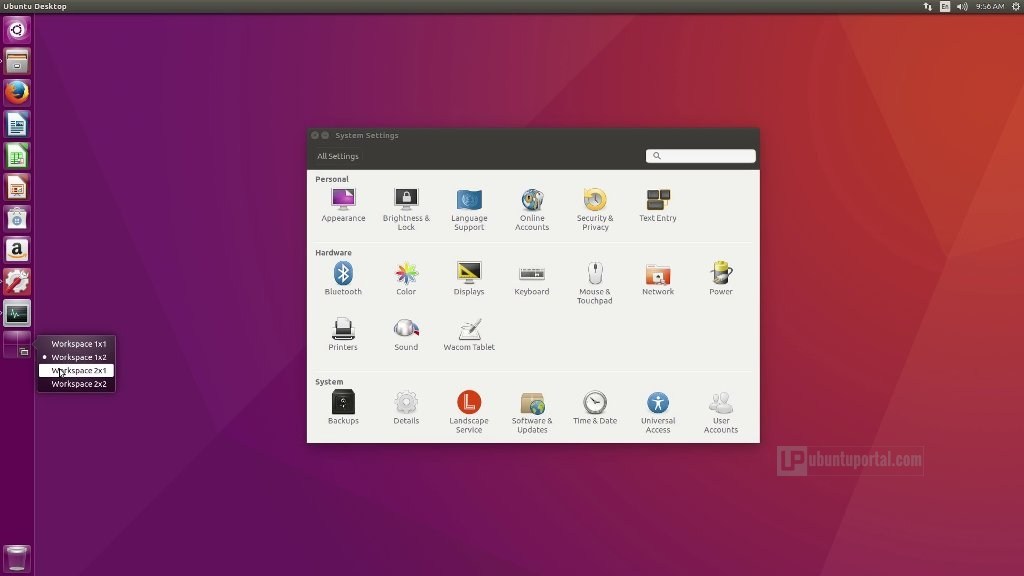This screenshot has width=1024, height=576.
Task: Open Brightness & Lock settings
Action: [406, 209]
